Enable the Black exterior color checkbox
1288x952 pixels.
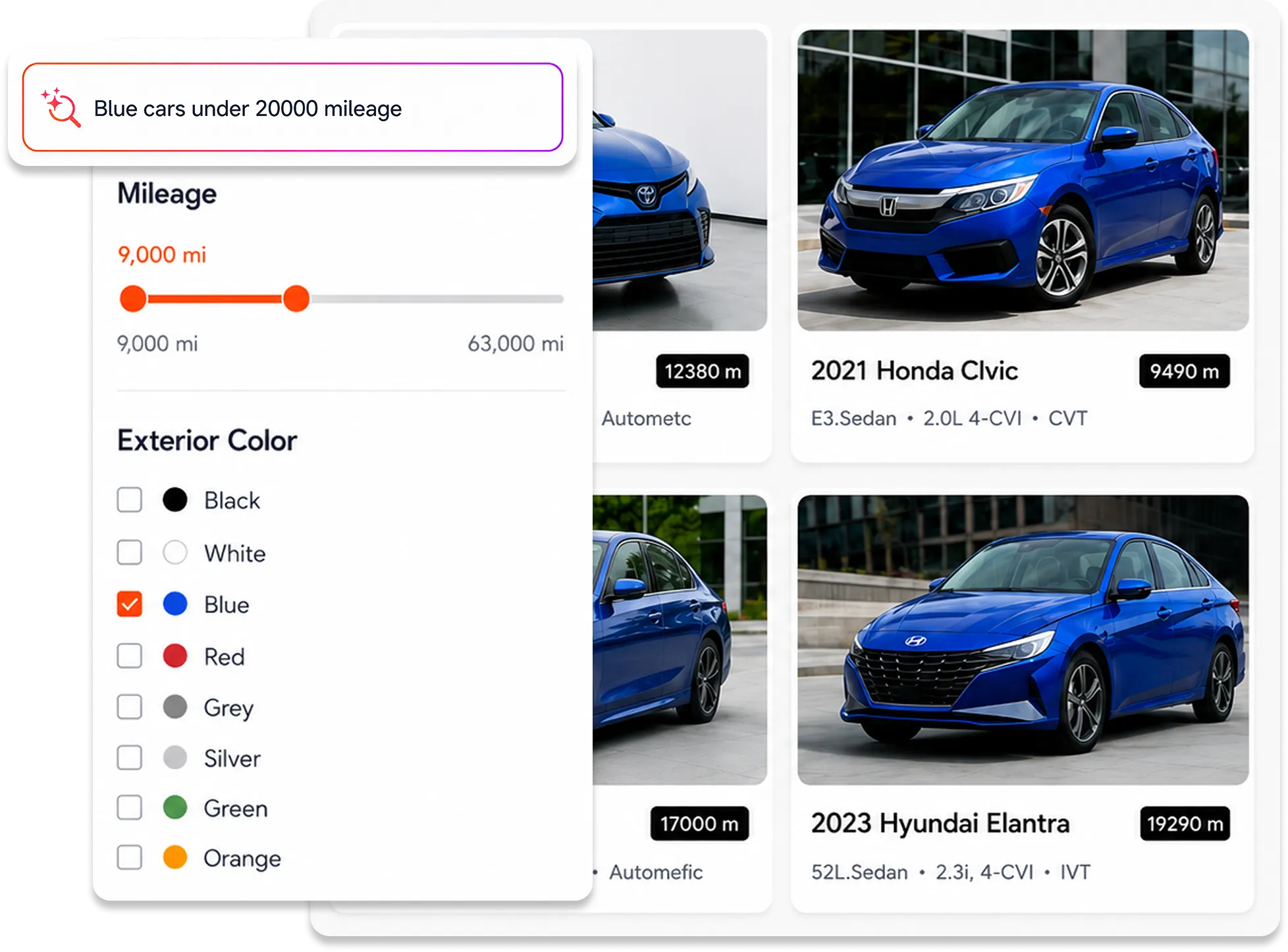130,500
